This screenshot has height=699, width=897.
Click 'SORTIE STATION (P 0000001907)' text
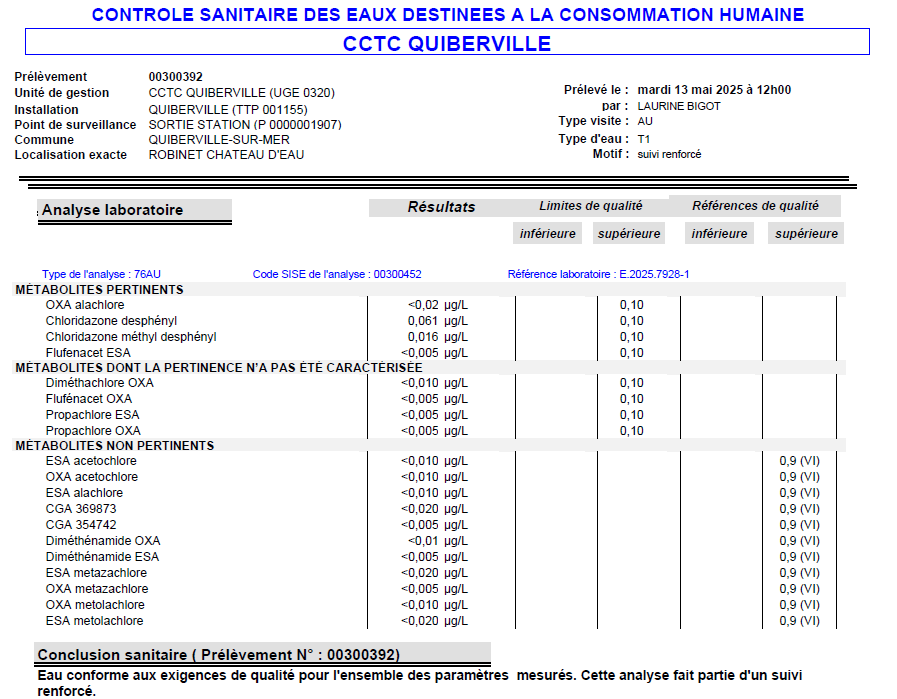245,125
